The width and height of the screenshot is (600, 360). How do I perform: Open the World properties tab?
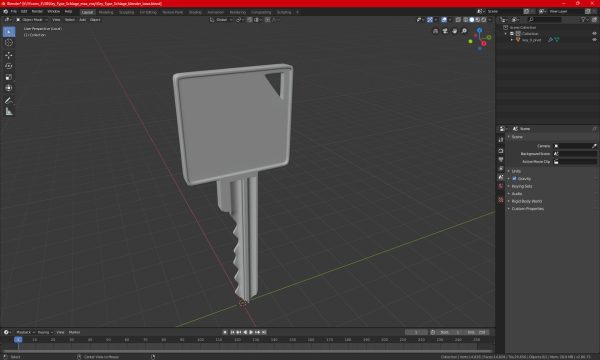[501, 186]
